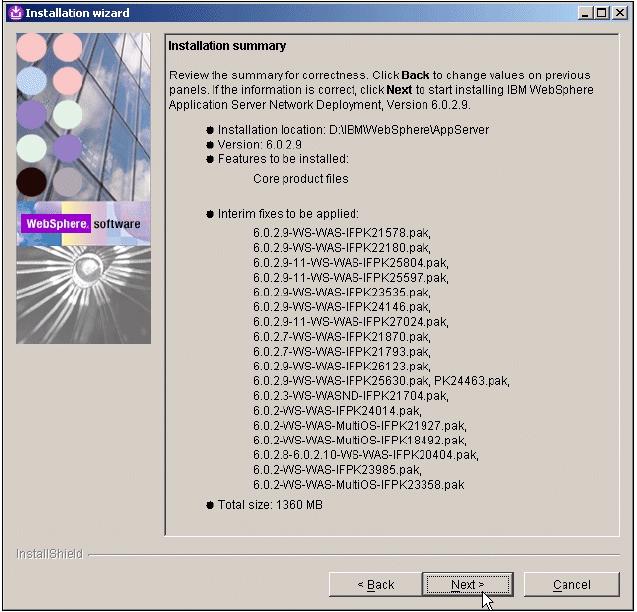The width and height of the screenshot is (637, 612).
Task: Select 6.0.2.9-WS-WAS-IFPK25630.pak entry
Action: 342,381
